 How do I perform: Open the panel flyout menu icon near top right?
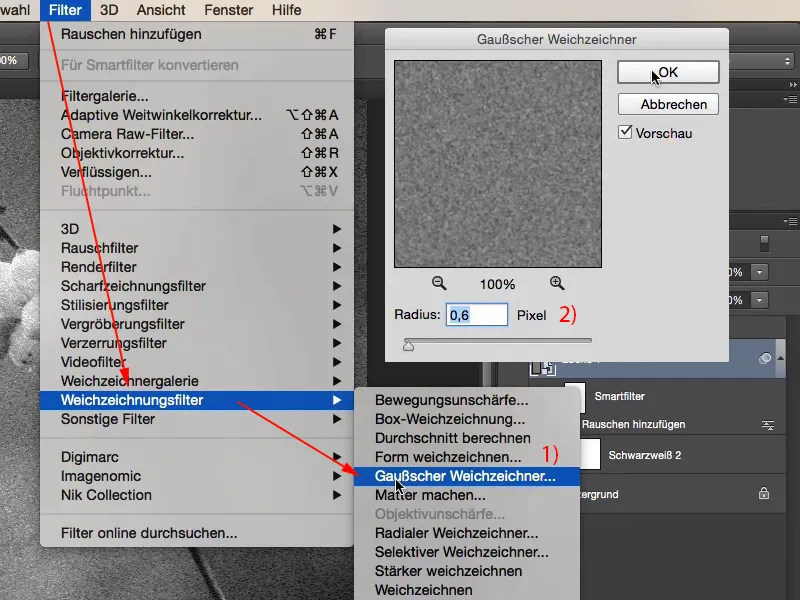click(x=790, y=99)
